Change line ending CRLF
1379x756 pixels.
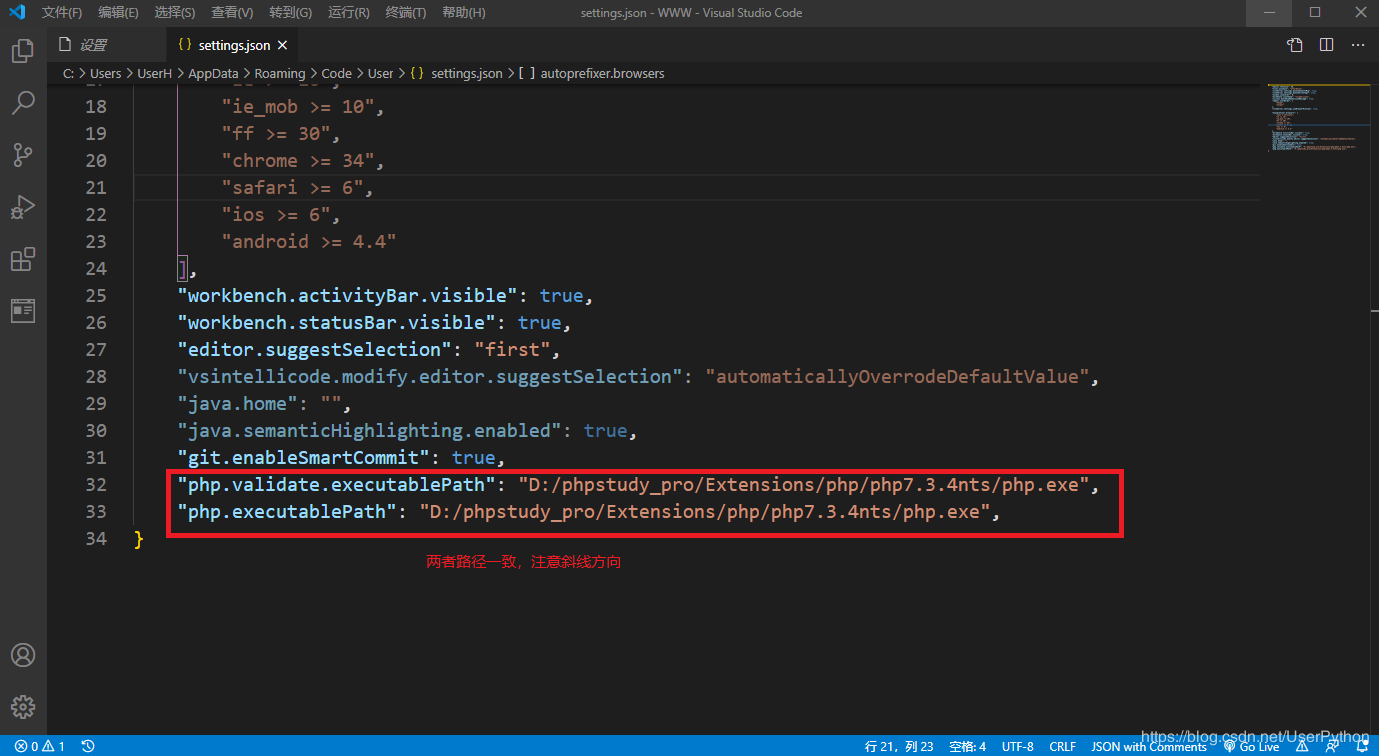(1063, 746)
